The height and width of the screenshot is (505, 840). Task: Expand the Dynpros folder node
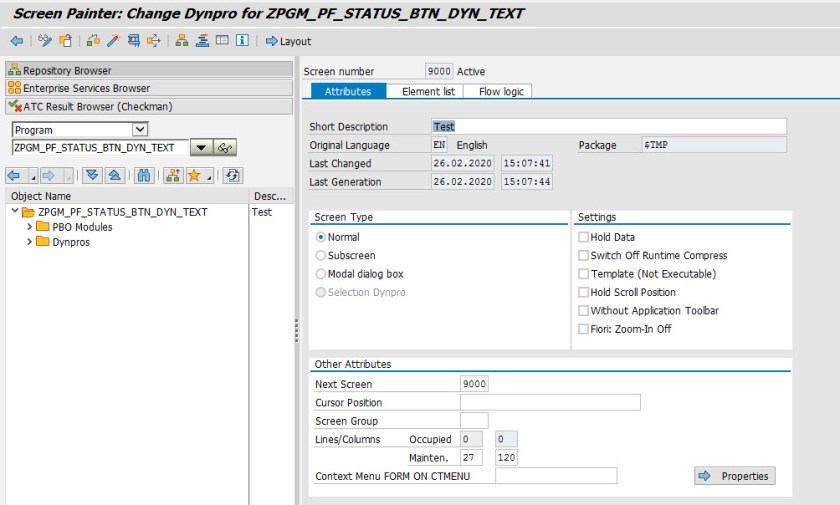29,242
